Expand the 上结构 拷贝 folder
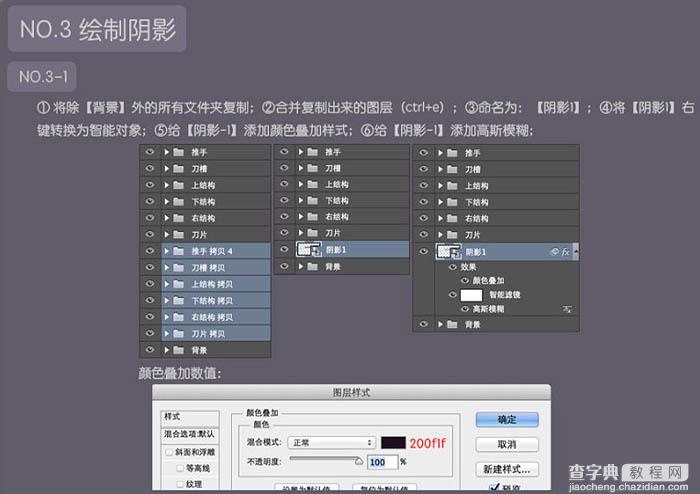 [167, 284]
